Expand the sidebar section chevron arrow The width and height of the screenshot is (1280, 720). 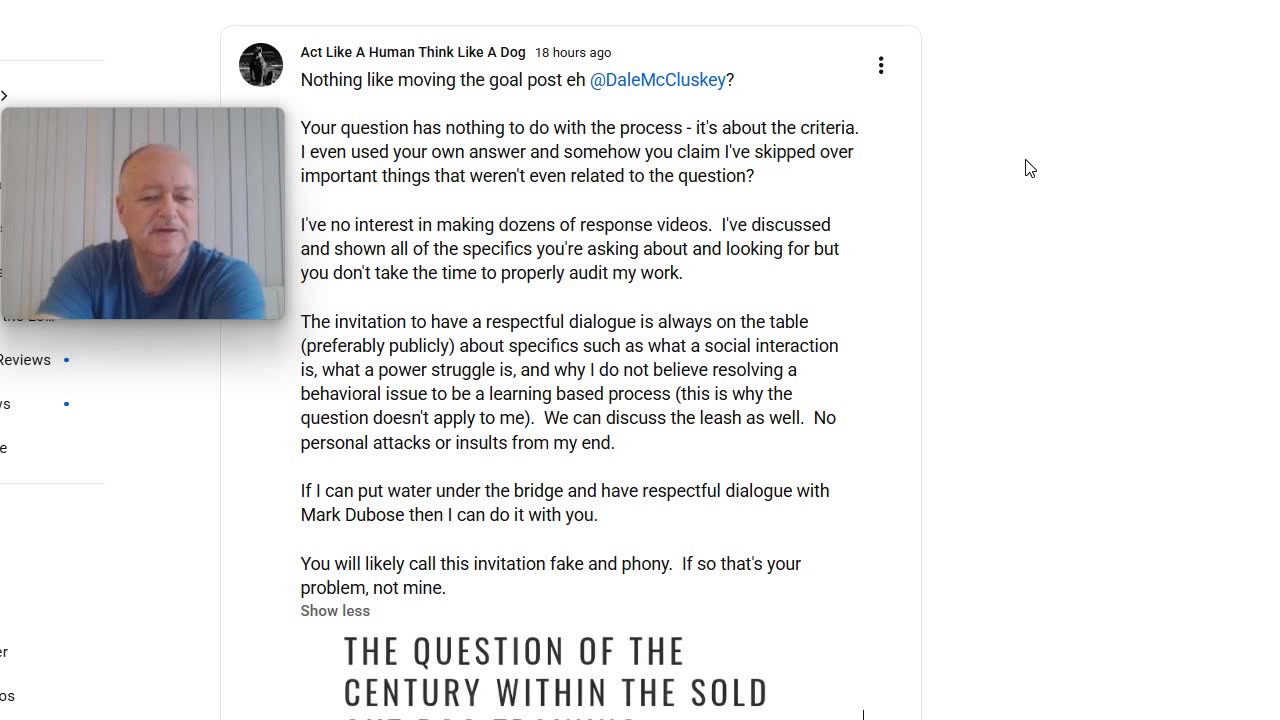pos(4,96)
